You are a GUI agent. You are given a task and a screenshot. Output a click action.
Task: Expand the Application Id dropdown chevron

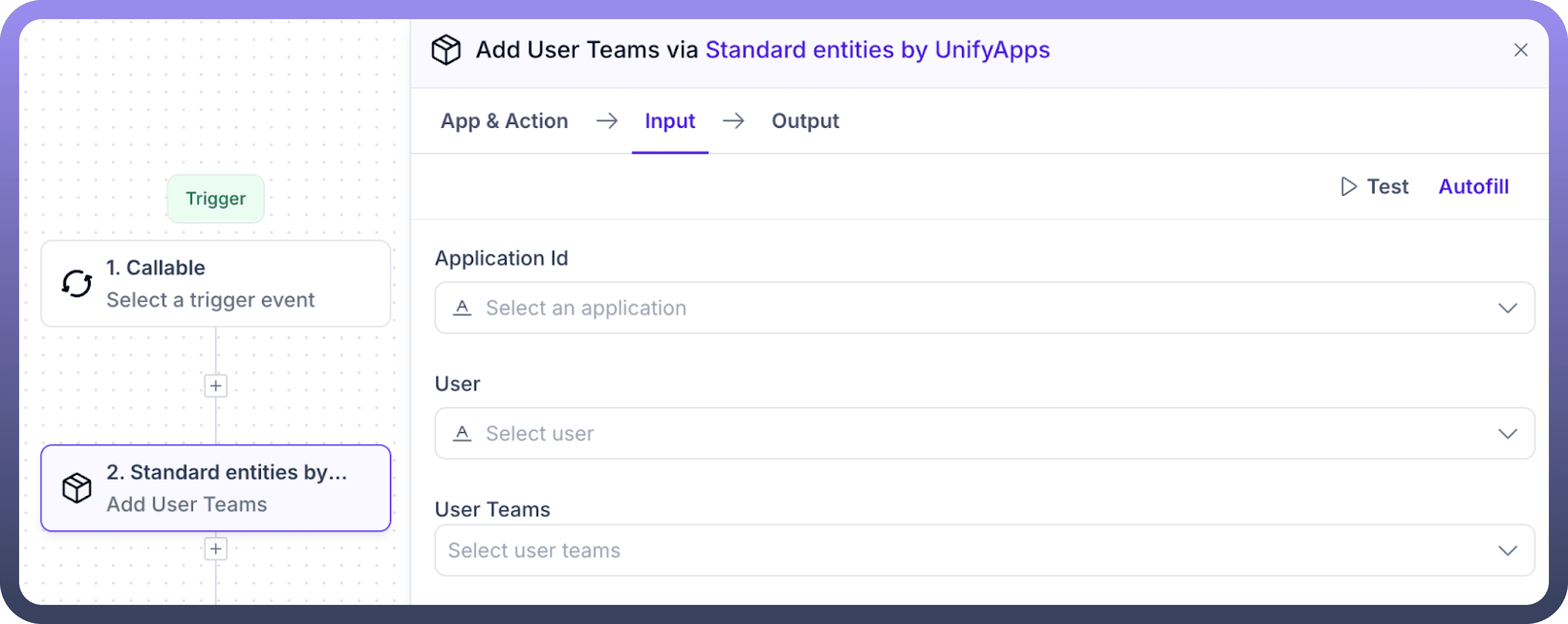(x=1507, y=308)
